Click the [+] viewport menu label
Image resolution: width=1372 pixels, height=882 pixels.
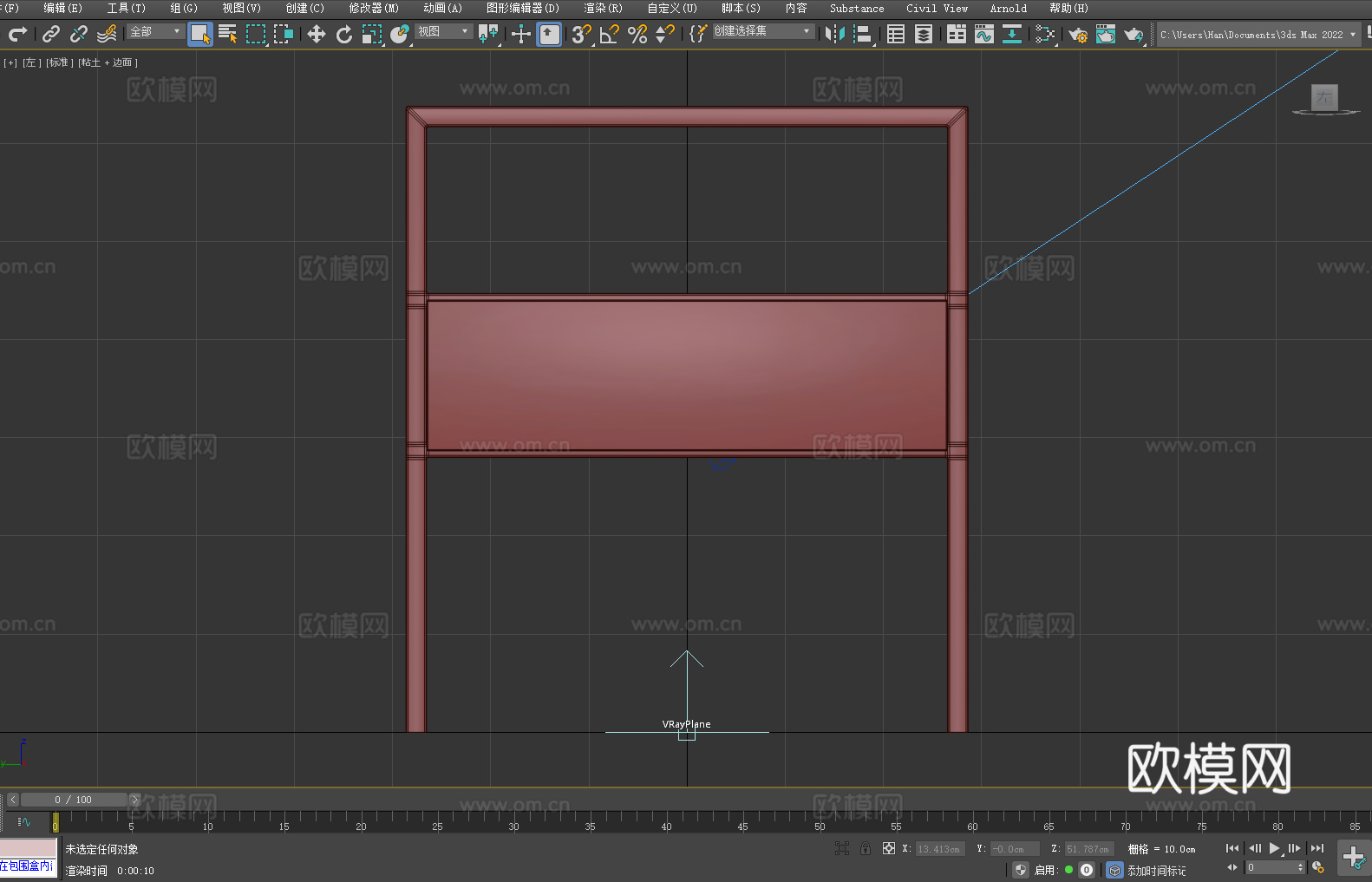coord(10,62)
